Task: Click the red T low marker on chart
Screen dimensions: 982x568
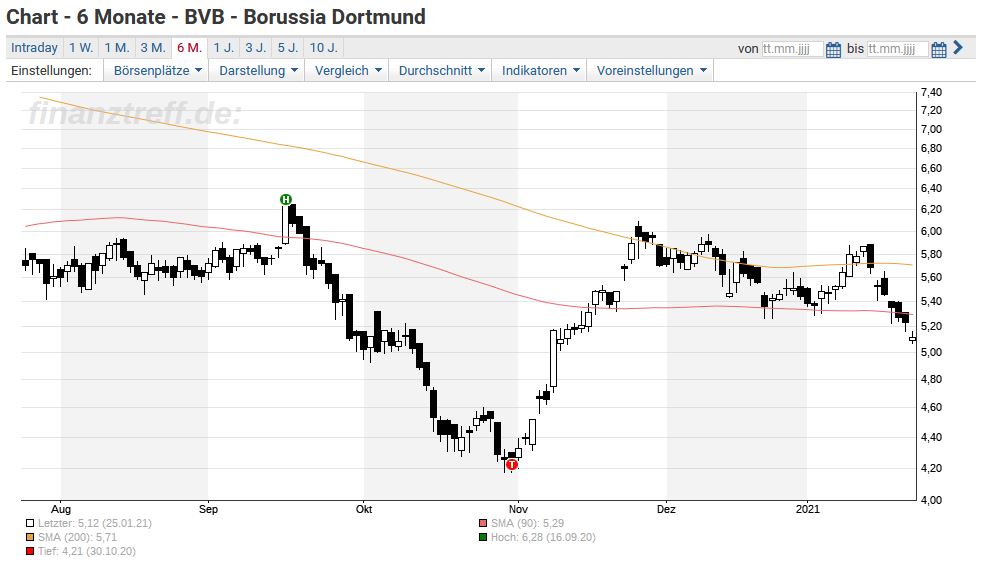Action: (x=512, y=465)
